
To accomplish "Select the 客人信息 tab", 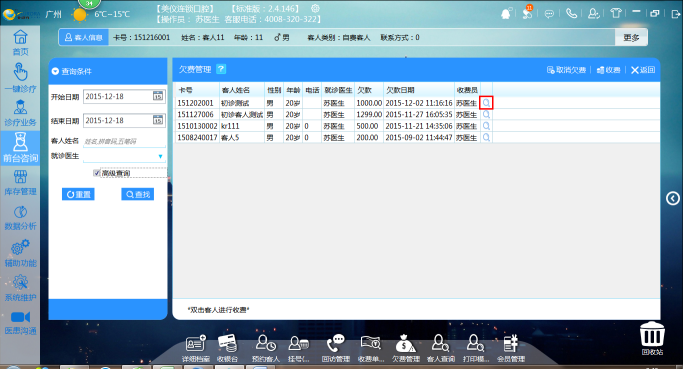I will click(x=83, y=37).
